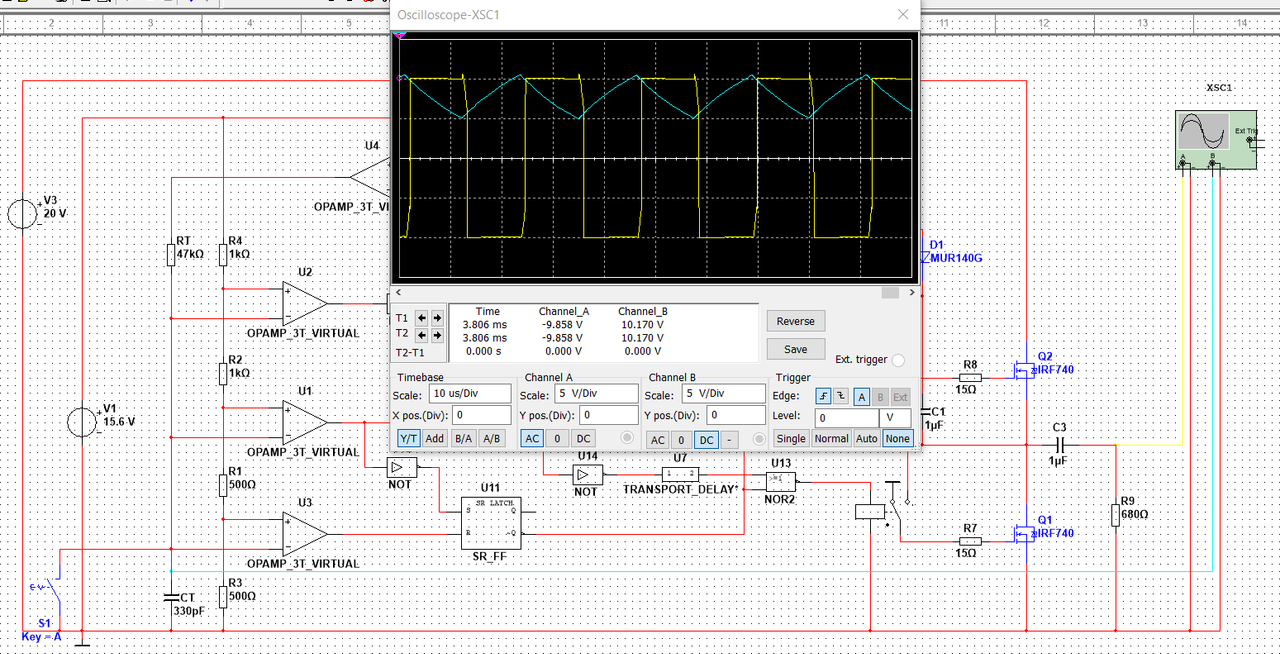Set Channel A coupling to DC
Viewport: 1280px width, 654px height.
point(583,438)
